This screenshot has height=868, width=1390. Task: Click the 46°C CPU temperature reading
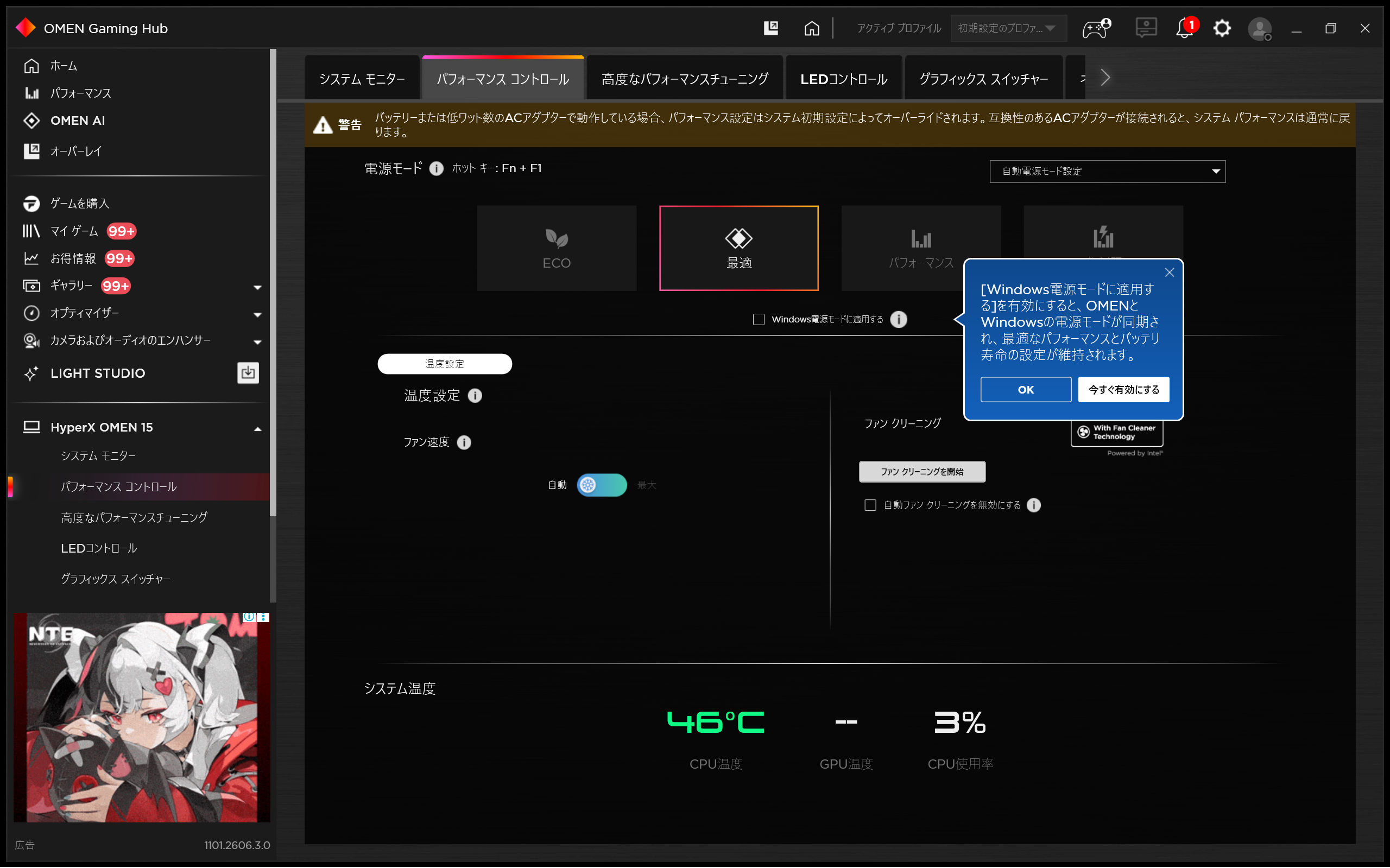point(716,722)
